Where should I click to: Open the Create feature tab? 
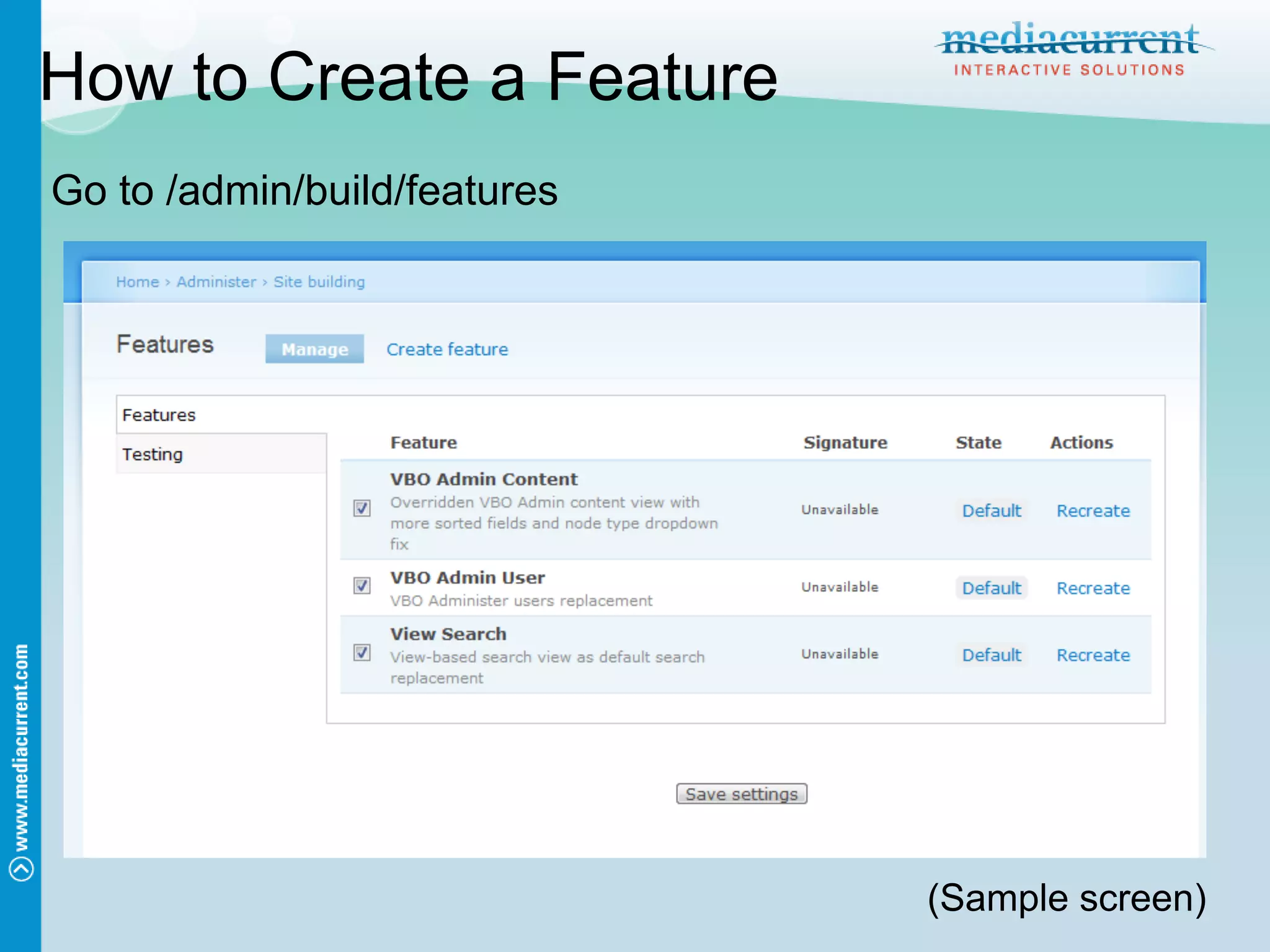[447, 350]
